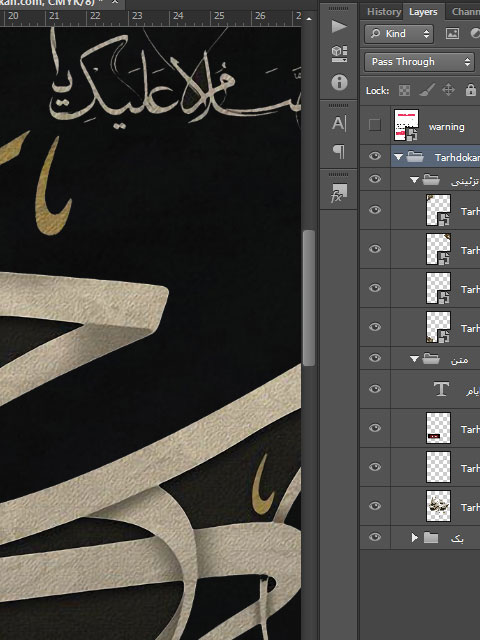Hide the T text layer
This screenshot has width=480, height=640.
375,389
